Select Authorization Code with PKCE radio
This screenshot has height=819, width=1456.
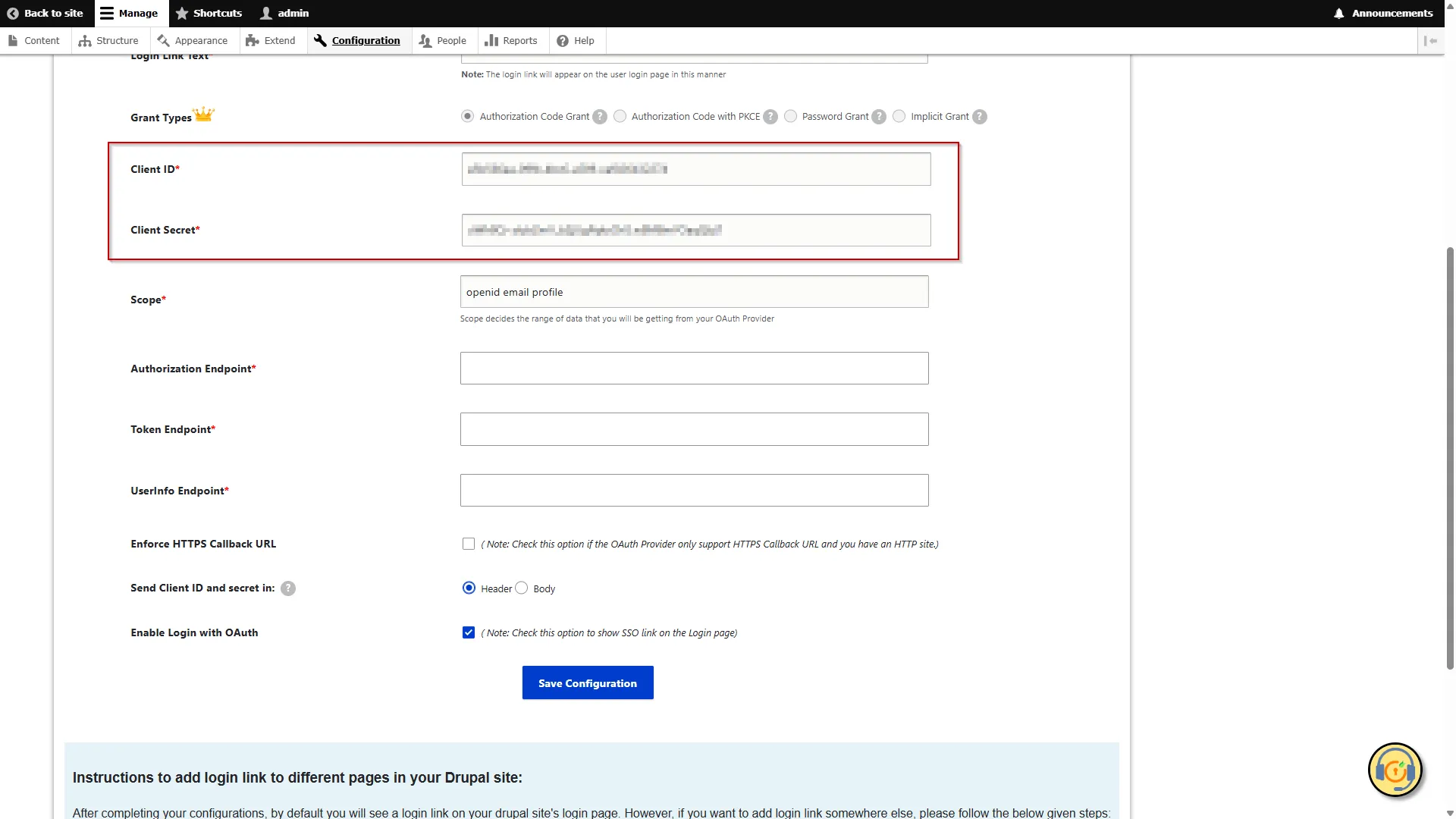click(620, 116)
